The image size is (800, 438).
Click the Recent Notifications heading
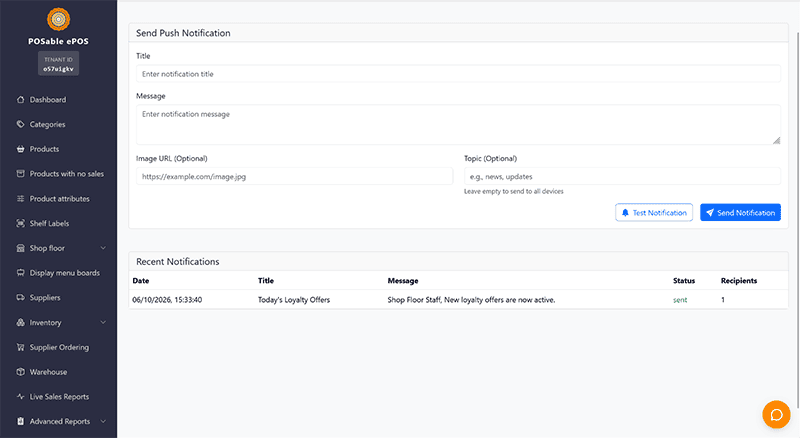[178, 261]
